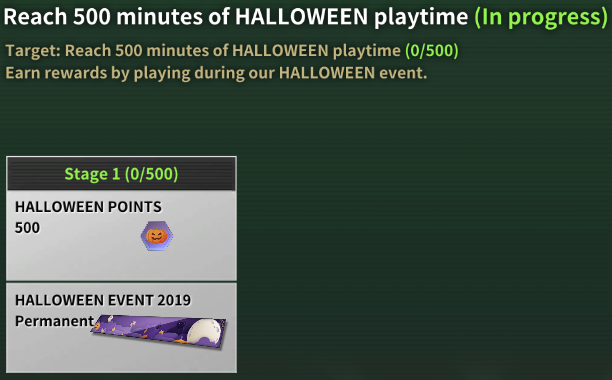Click the word HALLOWEEN in the title
Viewport: 612px width, 380px height.
click(301, 17)
